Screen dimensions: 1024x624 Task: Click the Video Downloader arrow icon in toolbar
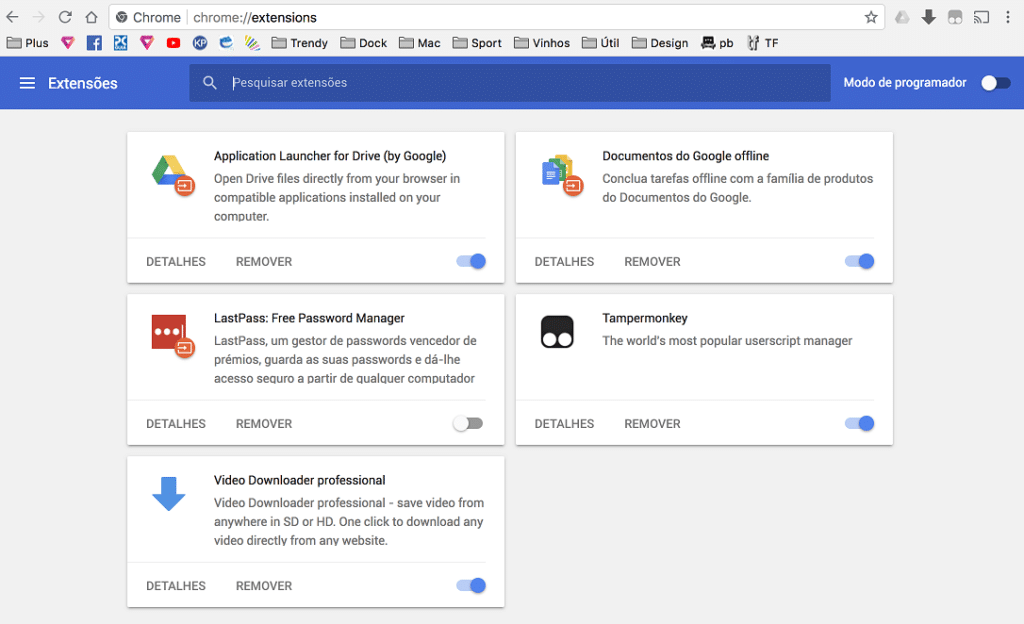click(x=929, y=18)
